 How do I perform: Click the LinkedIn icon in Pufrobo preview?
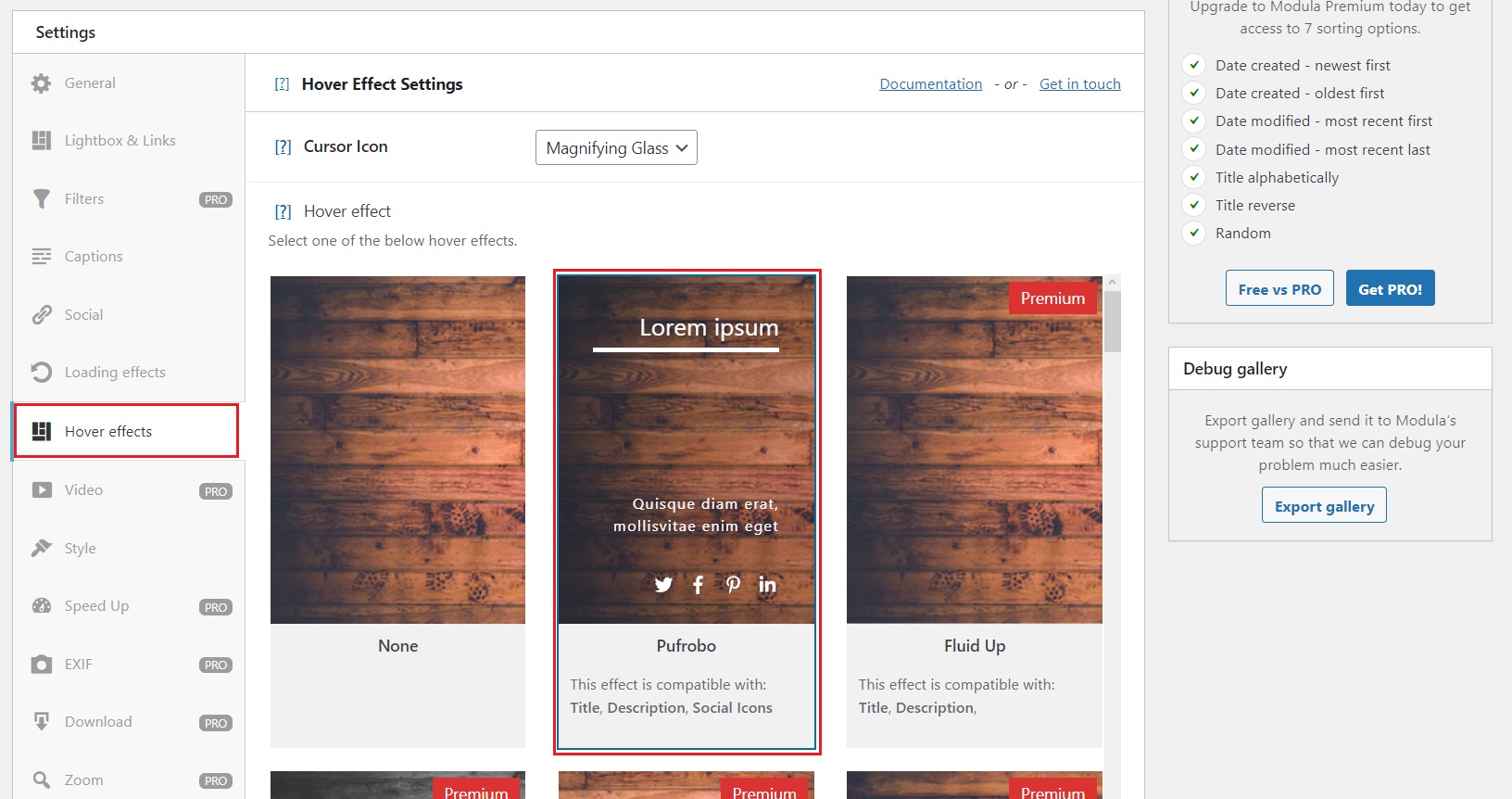tap(767, 585)
